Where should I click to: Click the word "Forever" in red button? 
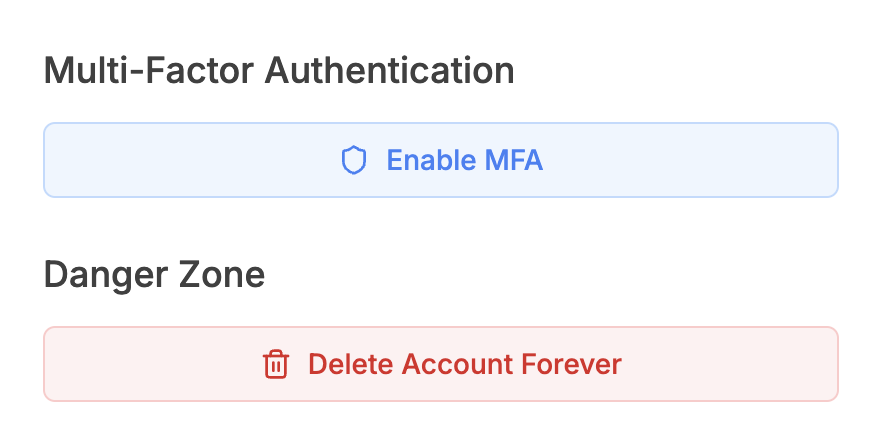[x=571, y=364]
